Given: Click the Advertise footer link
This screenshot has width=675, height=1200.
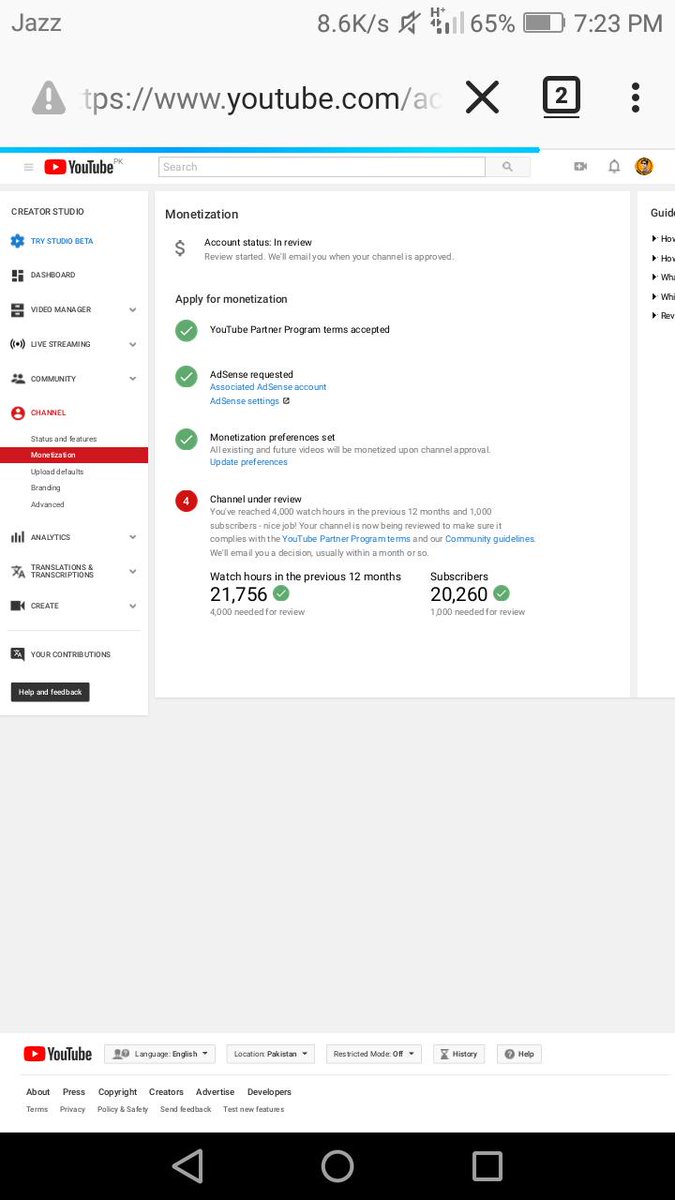Looking at the screenshot, I should pos(215,1092).
